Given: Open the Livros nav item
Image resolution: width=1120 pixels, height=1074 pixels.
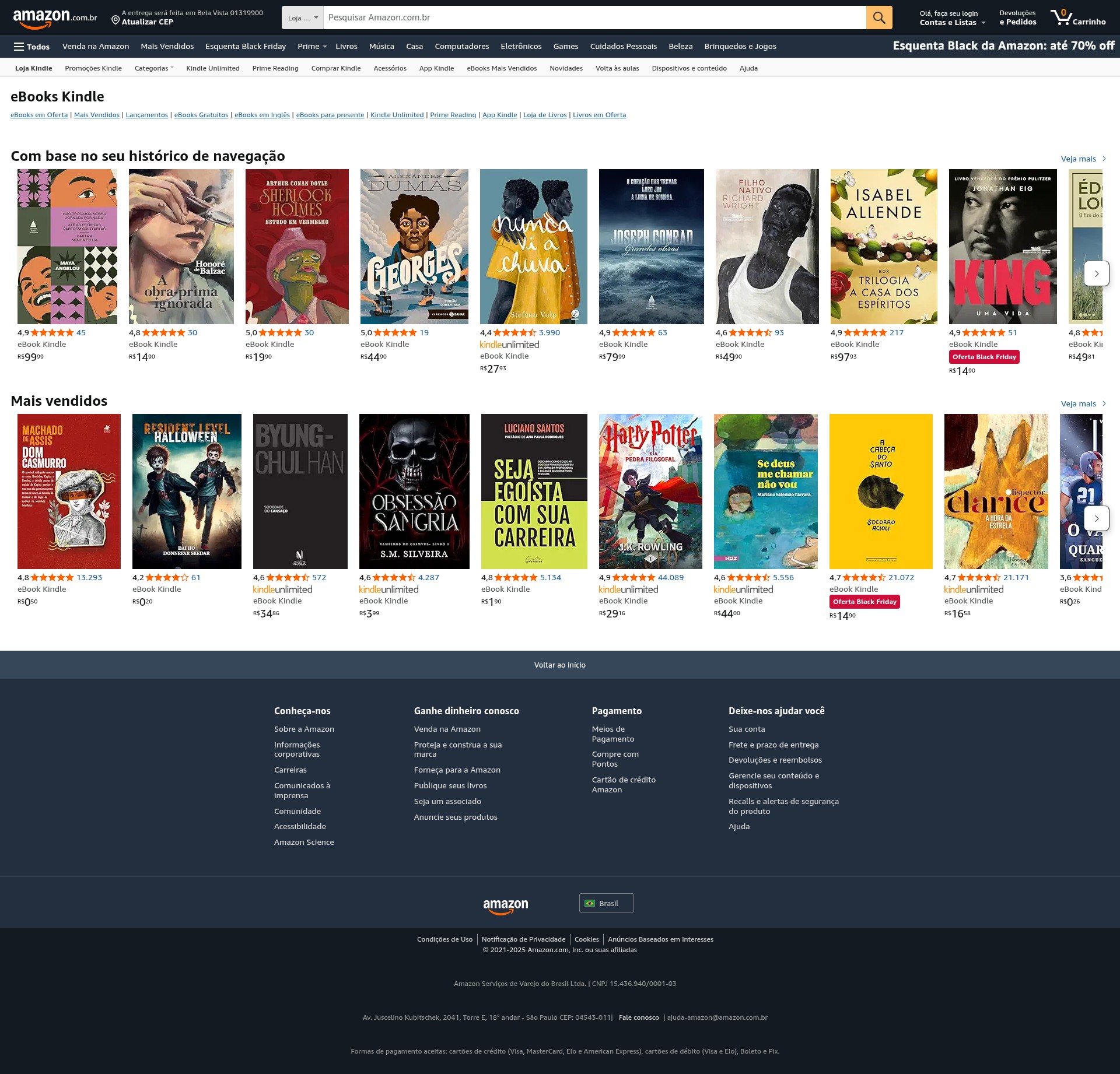Looking at the screenshot, I should 346,47.
